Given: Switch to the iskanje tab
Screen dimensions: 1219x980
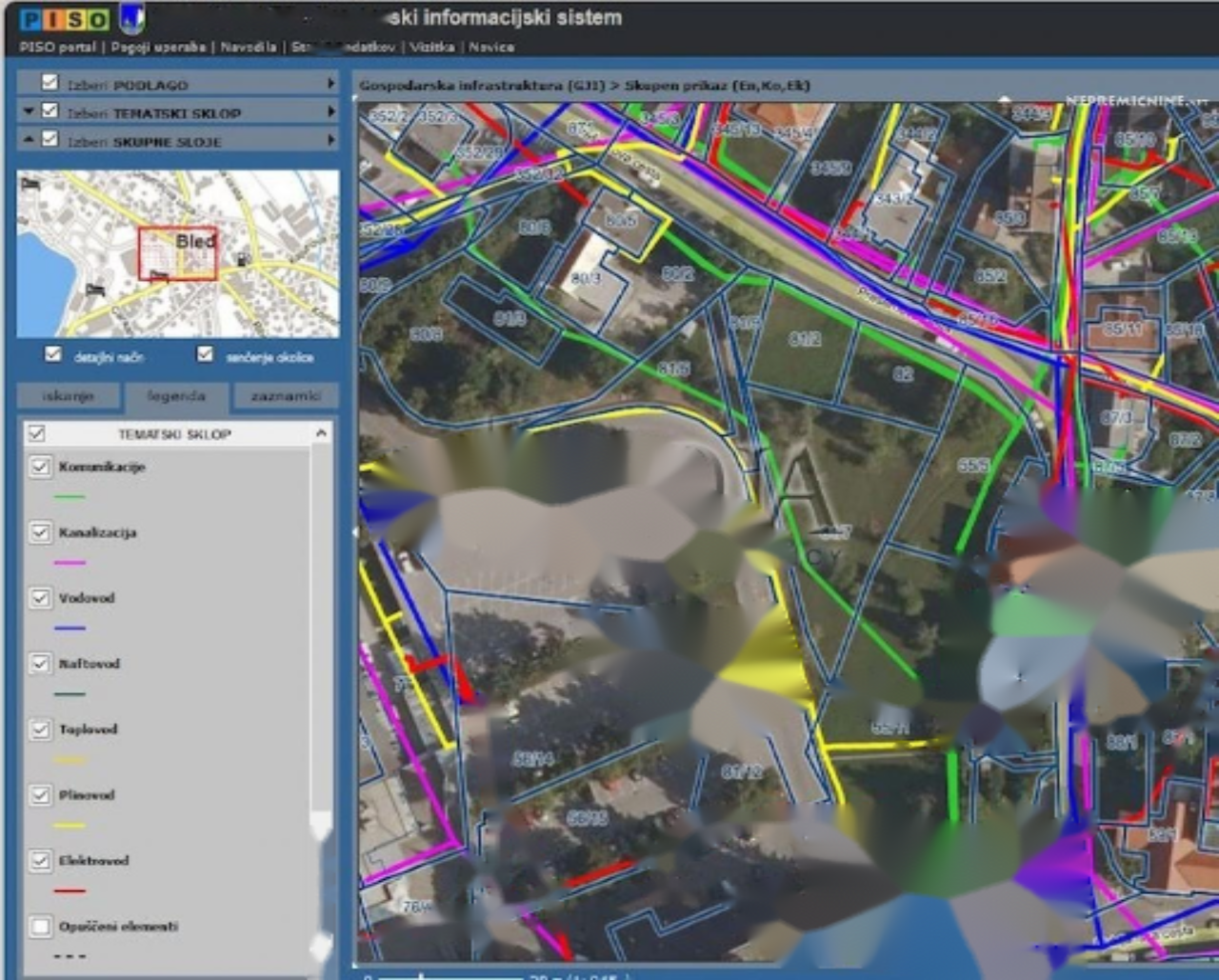Looking at the screenshot, I should pos(69,395).
